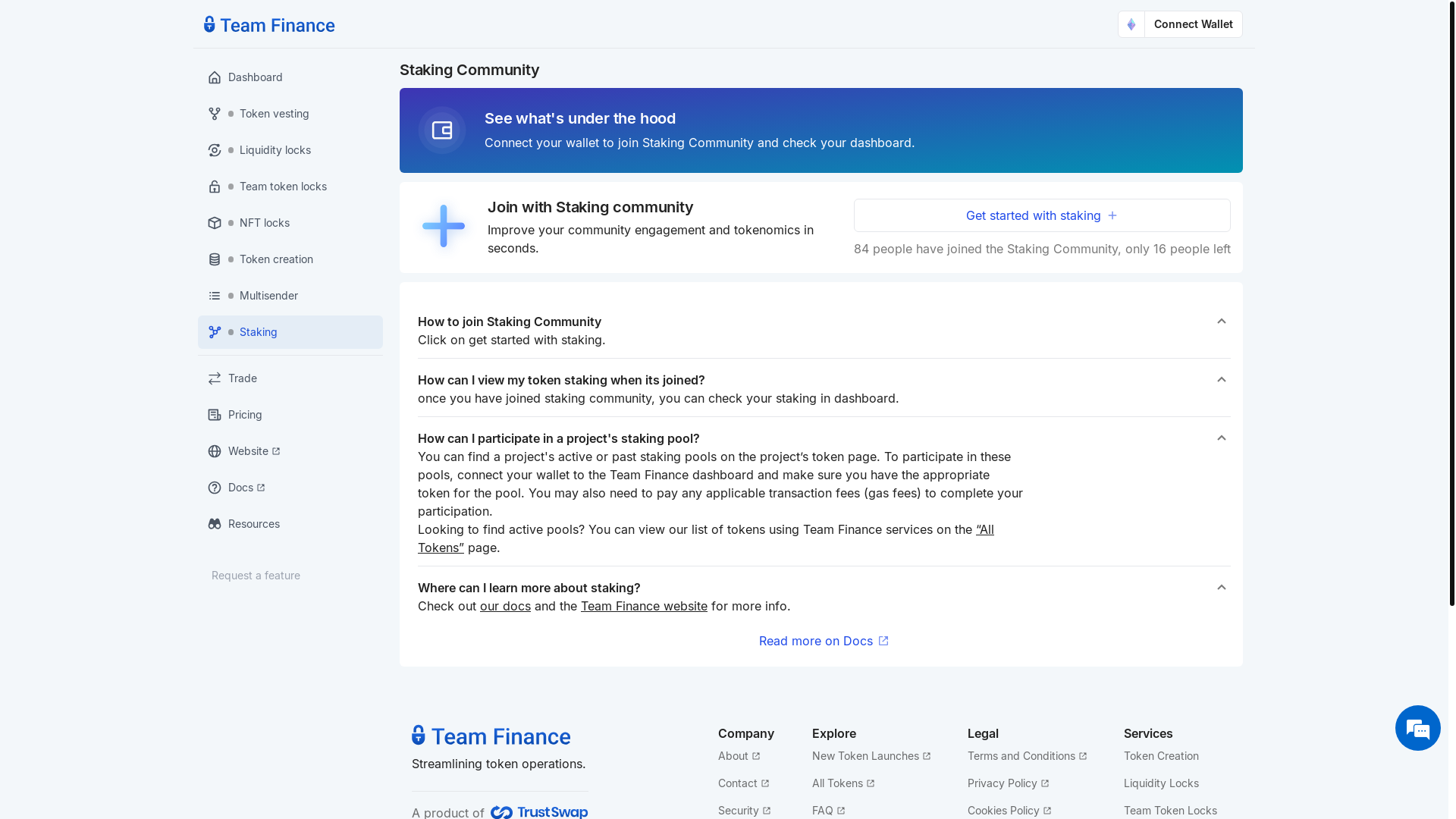Open Token Creation footer service link
The height and width of the screenshot is (819, 1456).
(x=1161, y=756)
